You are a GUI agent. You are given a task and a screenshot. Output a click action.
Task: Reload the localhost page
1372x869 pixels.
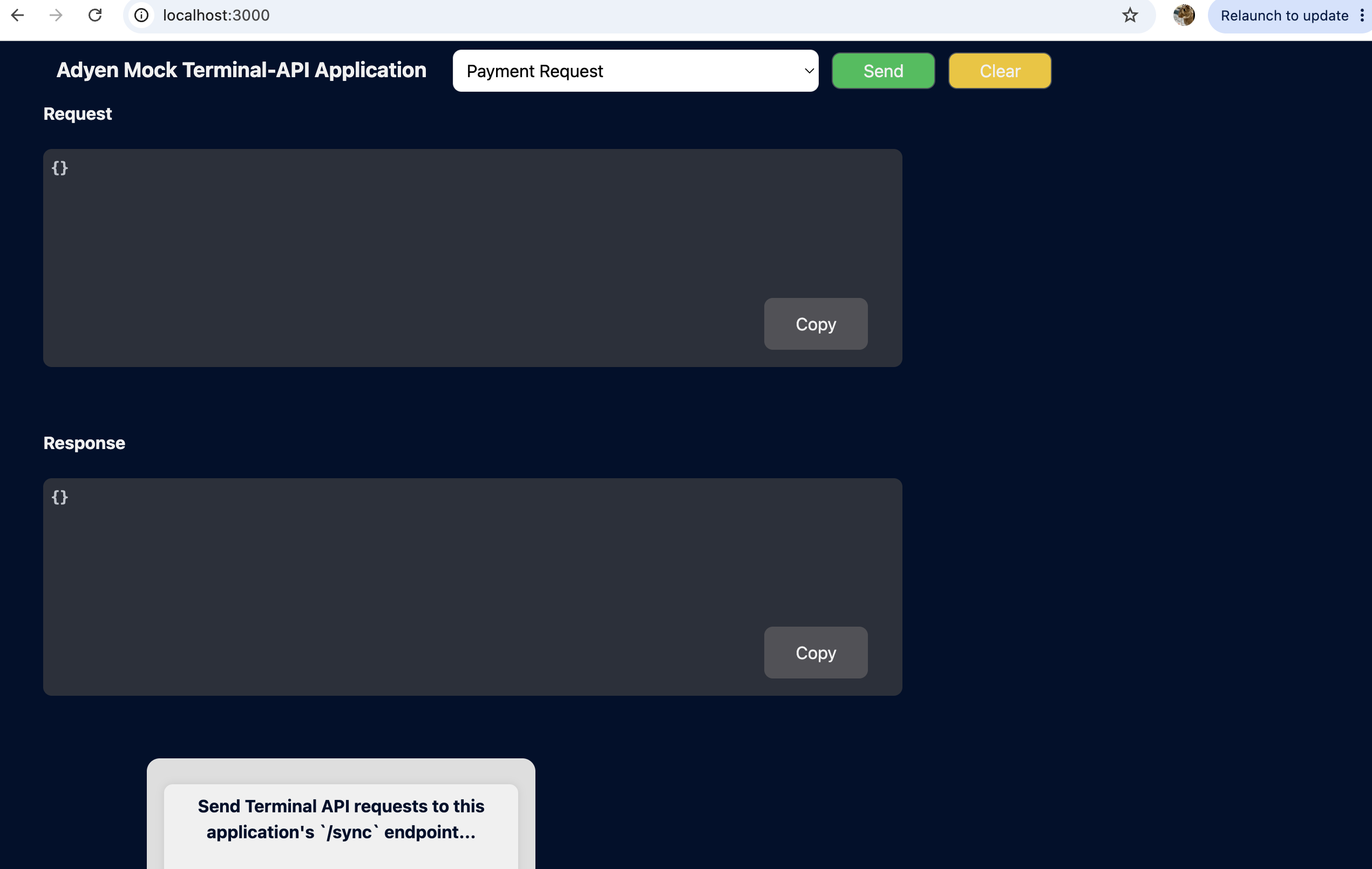[x=94, y=16]
